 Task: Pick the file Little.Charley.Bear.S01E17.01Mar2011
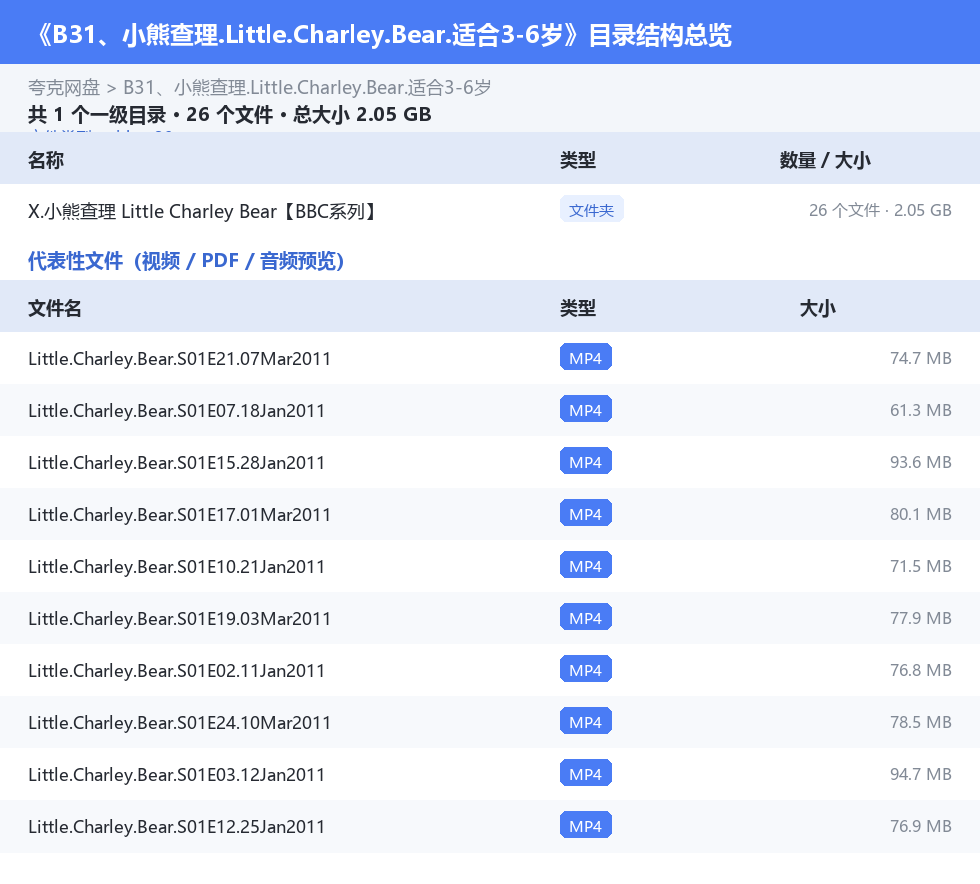pos(179,514)
